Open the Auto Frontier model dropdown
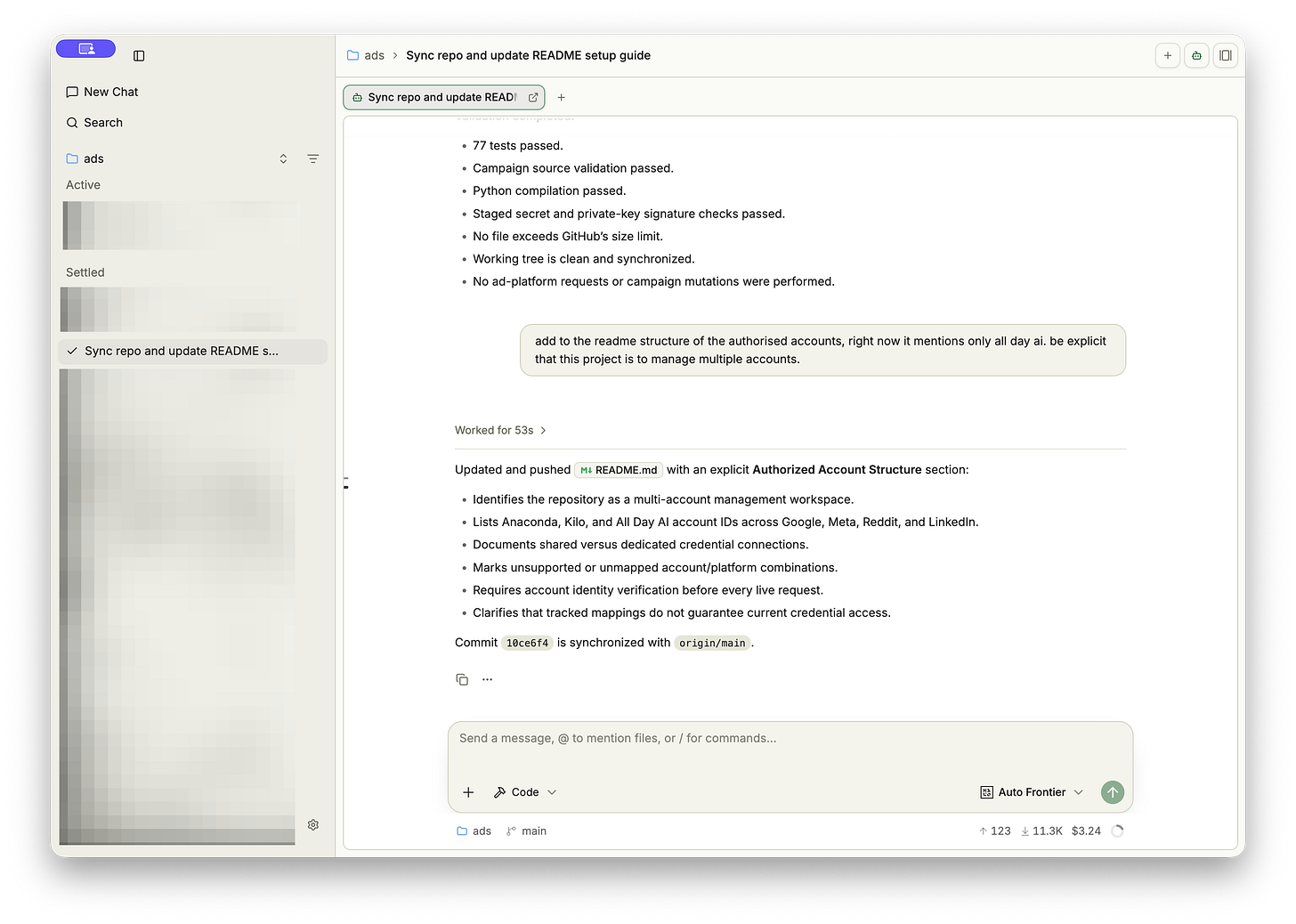Viewport: 1296px width, 924px height. click(x=1032, y=792)
